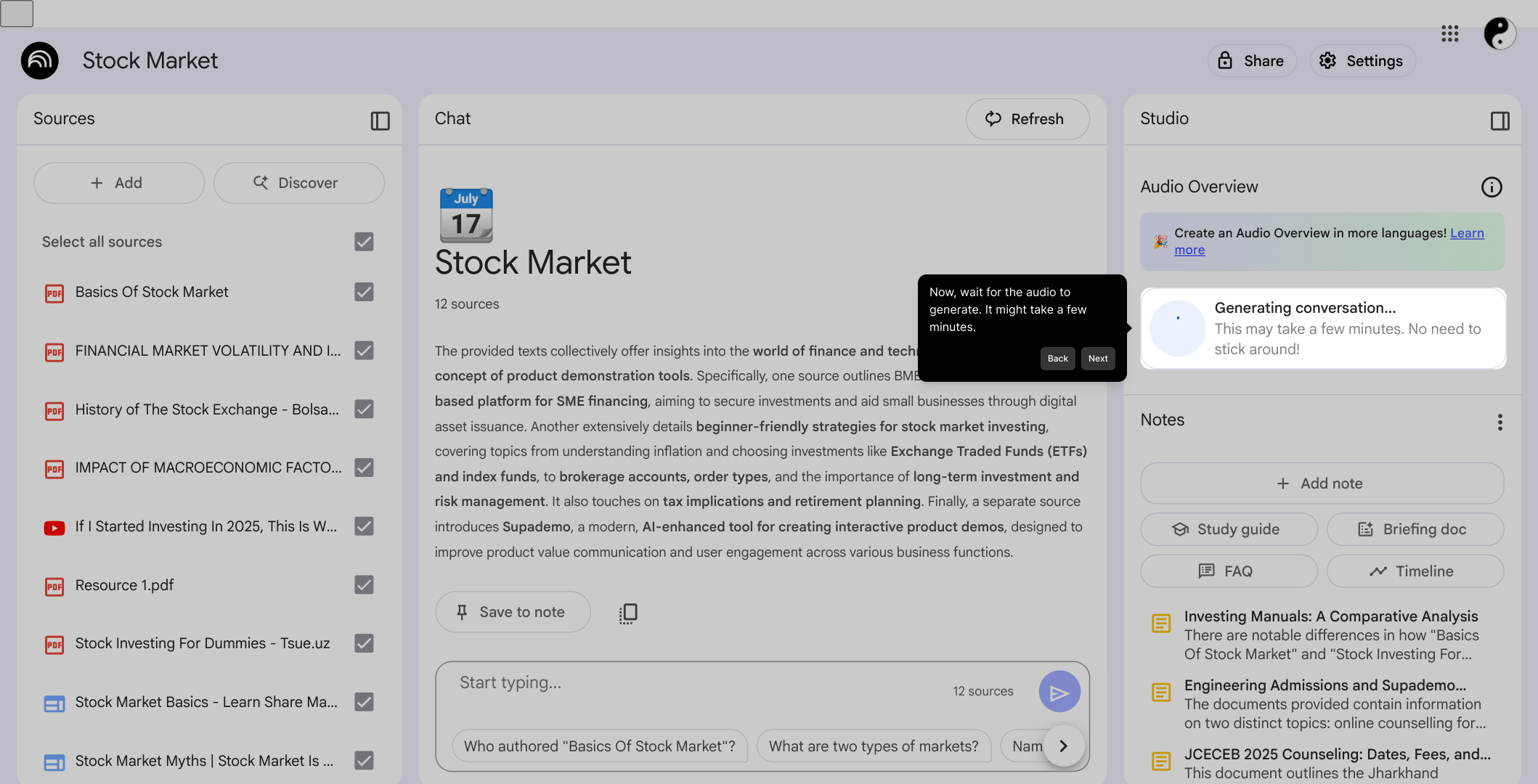Click PDF icon for Stock Investing For Dummies
This screenshot has height=784, width=1538.
click(x=54, y=645)
